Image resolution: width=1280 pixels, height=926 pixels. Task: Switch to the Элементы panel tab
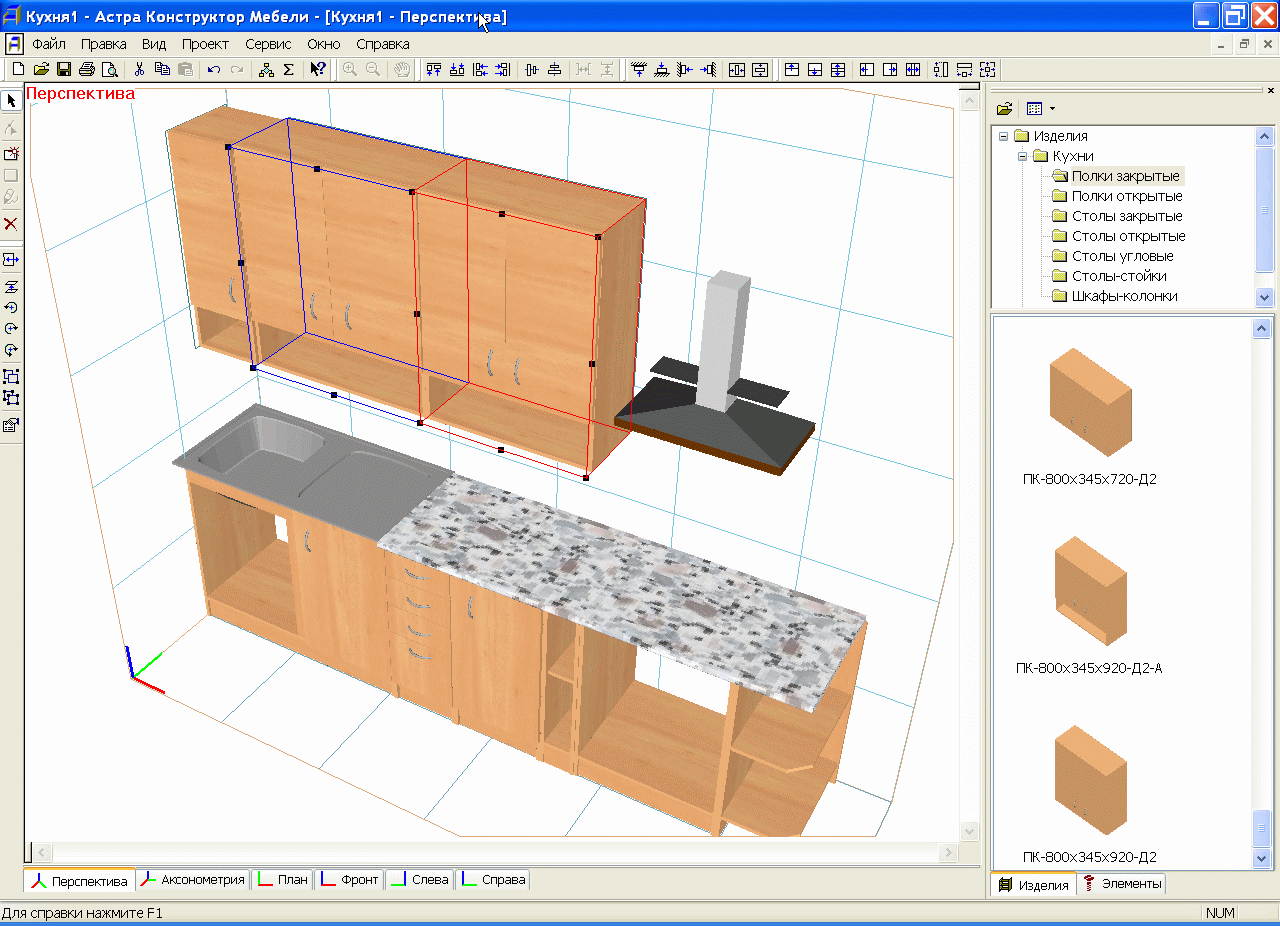point(1122,884)
